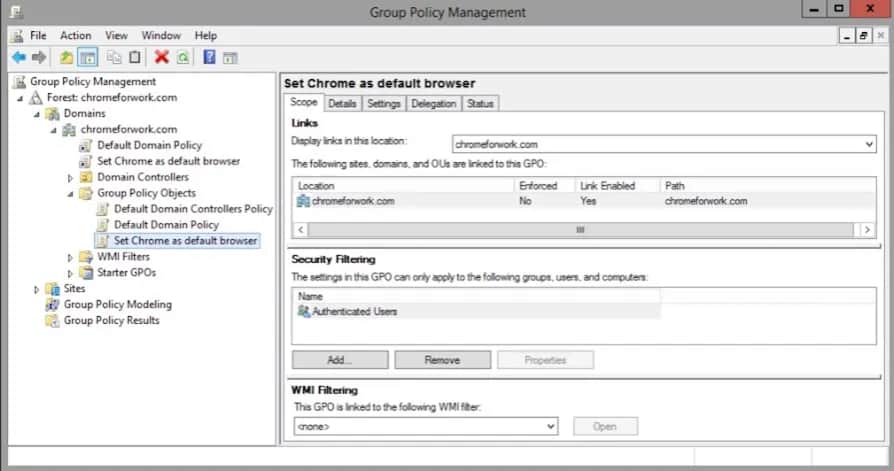The height and width of the screenshot is (471, 894).
Task: Open the Display links location dropdown
Action: [867, 144]
